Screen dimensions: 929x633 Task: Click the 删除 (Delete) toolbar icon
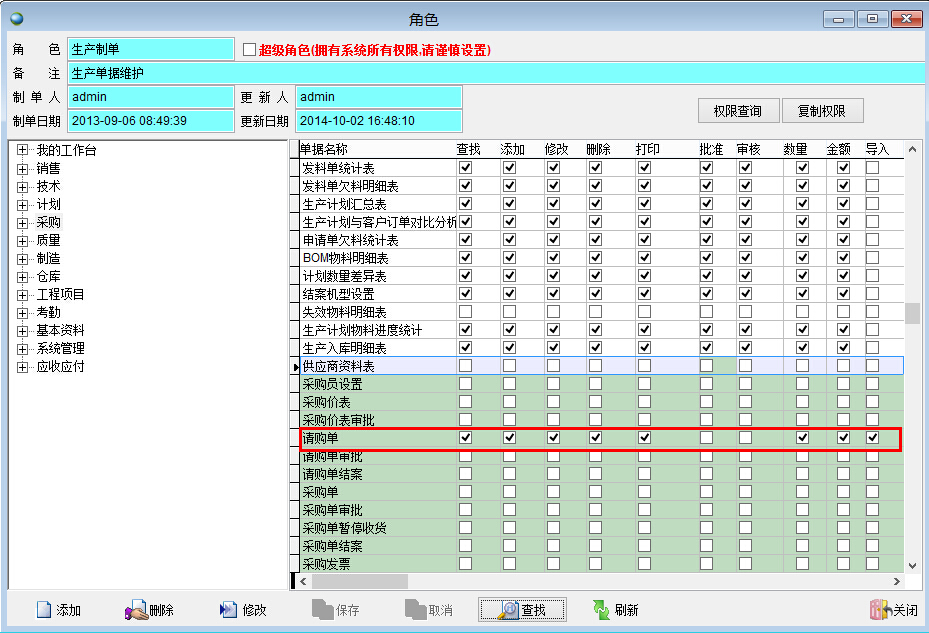(x=136, y=610)
